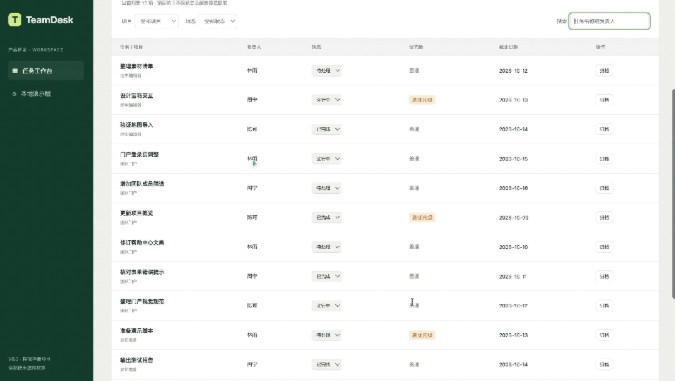675x381 pixels.
Task: Click 归档 button in 验证数据导入 row
Action: pos(604,129)
